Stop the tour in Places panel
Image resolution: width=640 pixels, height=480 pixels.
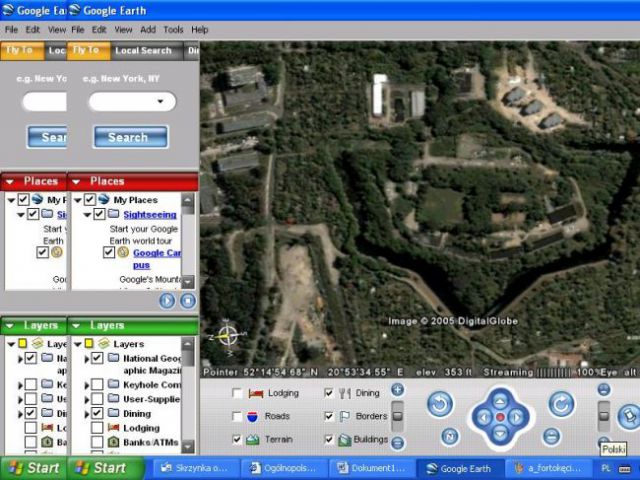coord(188,301)
